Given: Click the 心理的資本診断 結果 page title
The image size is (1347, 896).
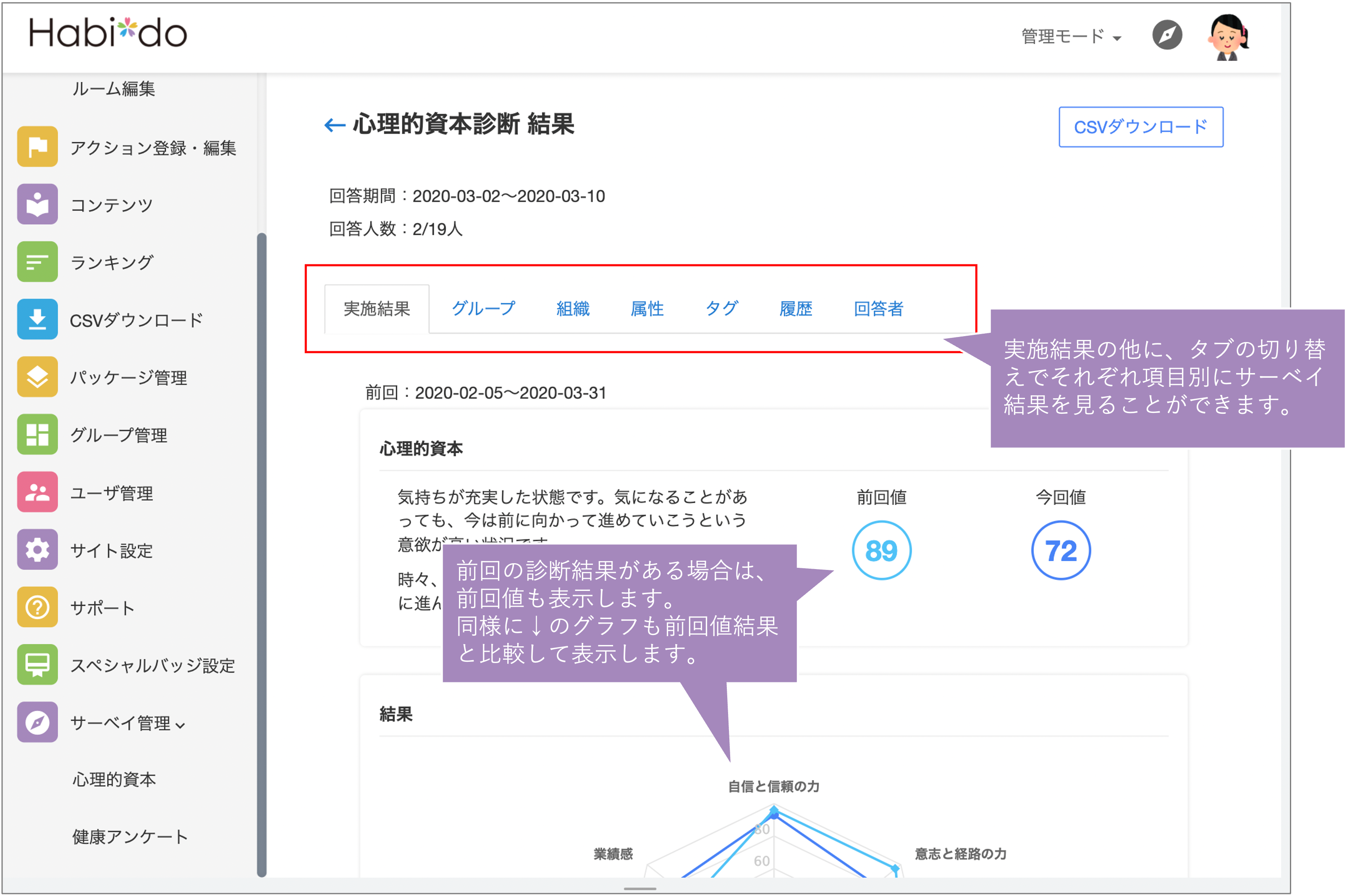Looking at the screenshot, I should click(463, 124).
